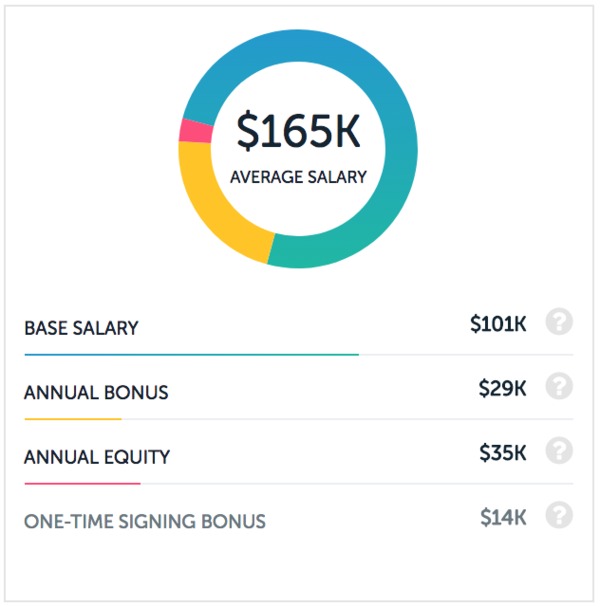This screenshot has width=600, height=607.
Task: Click the $101K base salary amount
Action: (x=498, y=324)
